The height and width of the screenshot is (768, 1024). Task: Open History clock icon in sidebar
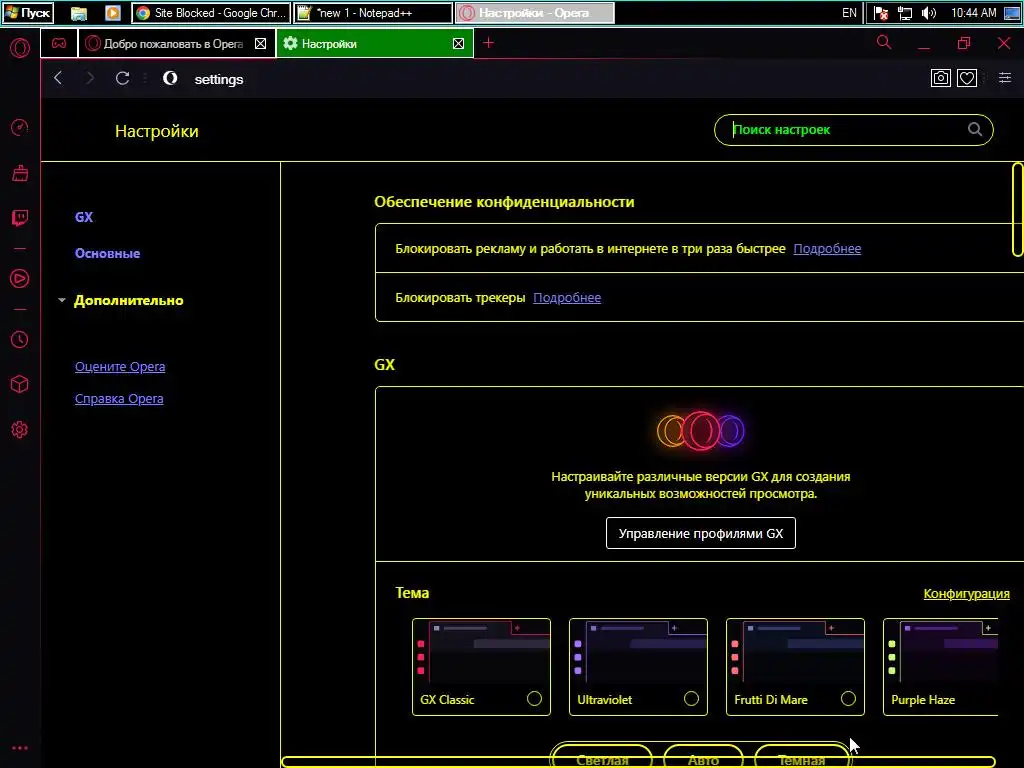point(20,340)
